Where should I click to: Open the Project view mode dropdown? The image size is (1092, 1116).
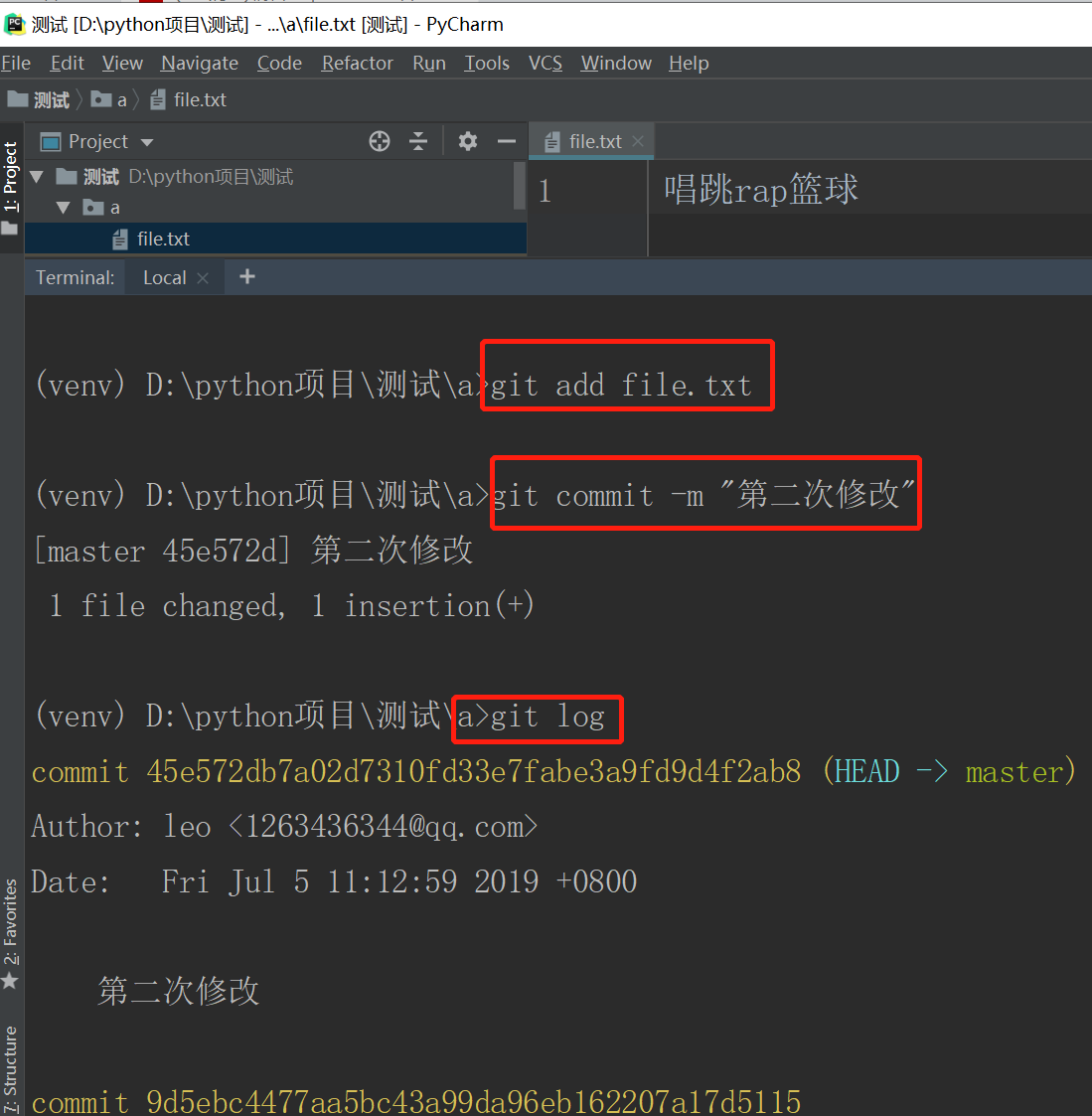pos(145,141)
